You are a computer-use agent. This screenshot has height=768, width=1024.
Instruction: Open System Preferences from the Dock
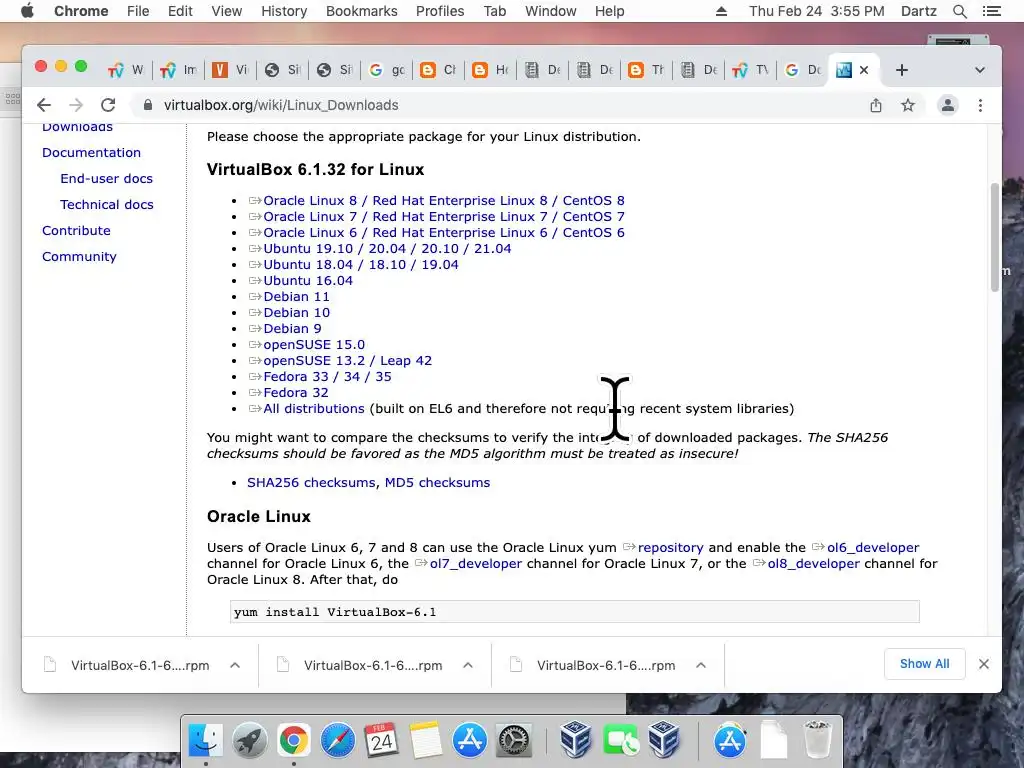[513, 741]
